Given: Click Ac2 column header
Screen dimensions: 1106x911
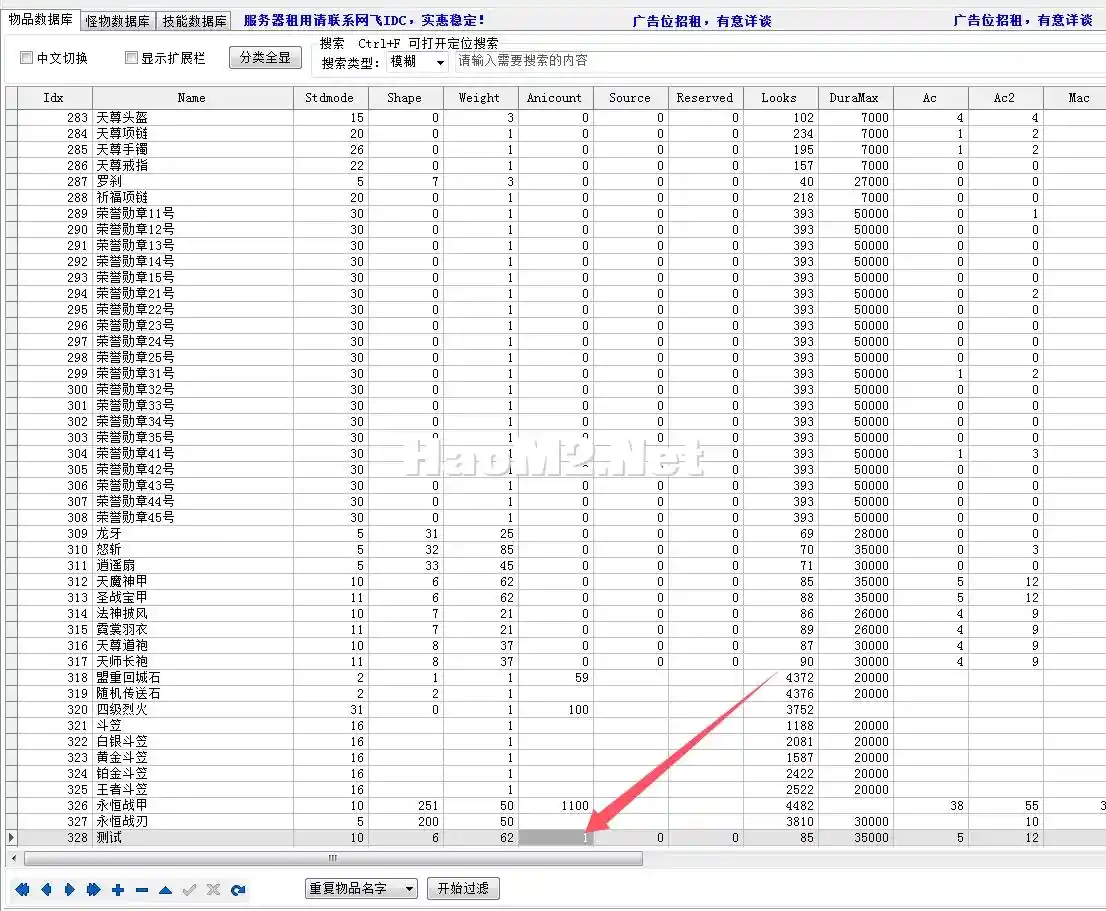Looking at the screenshot, I should pyautogui.click(x=1006, y=98).
